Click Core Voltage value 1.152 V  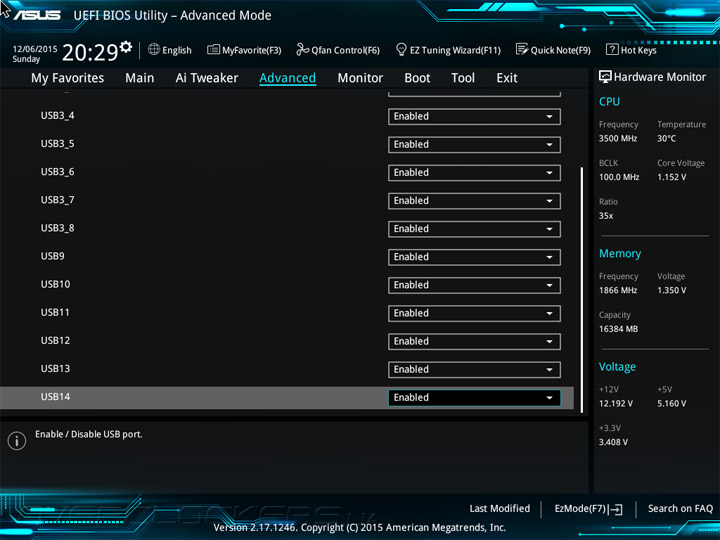click(x=671, y=177)
